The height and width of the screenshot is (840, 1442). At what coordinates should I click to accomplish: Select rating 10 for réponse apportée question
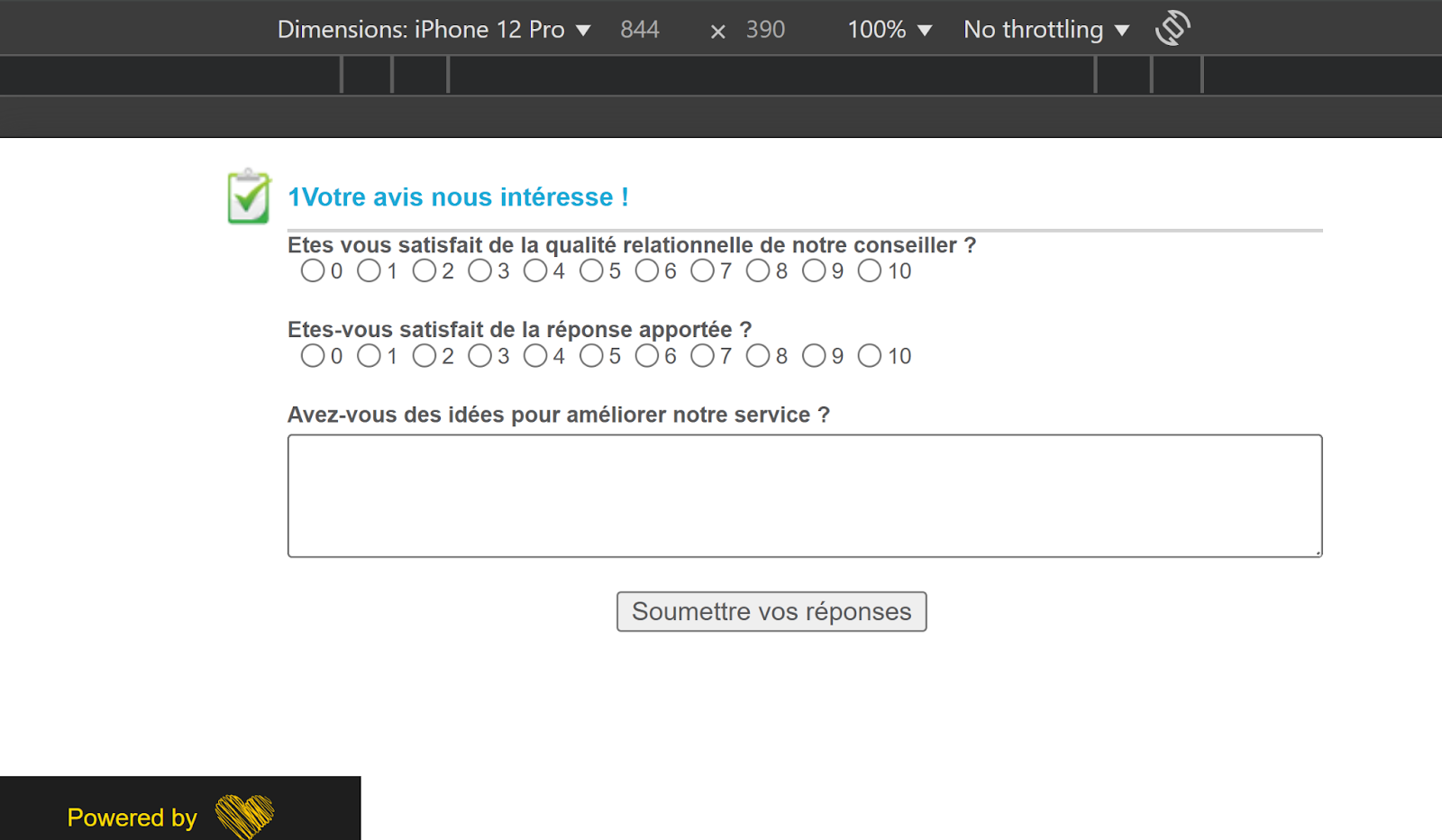coord(870,356)
